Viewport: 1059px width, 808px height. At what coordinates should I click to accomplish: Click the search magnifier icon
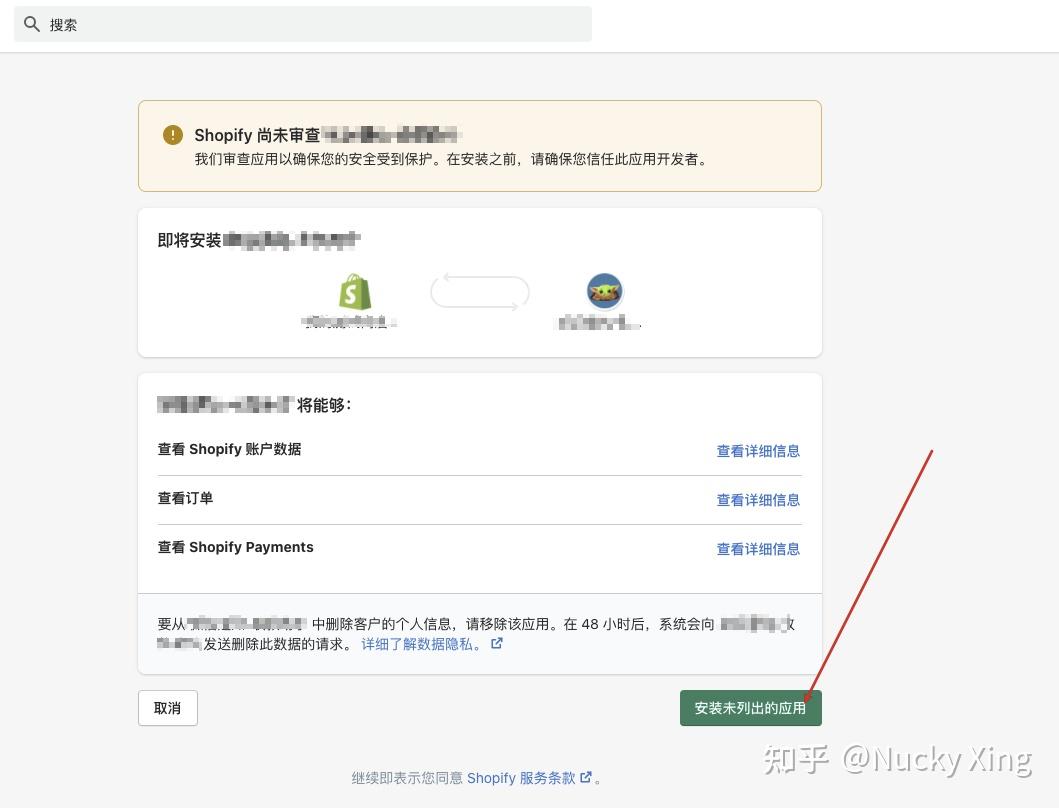tap(30, 24)
